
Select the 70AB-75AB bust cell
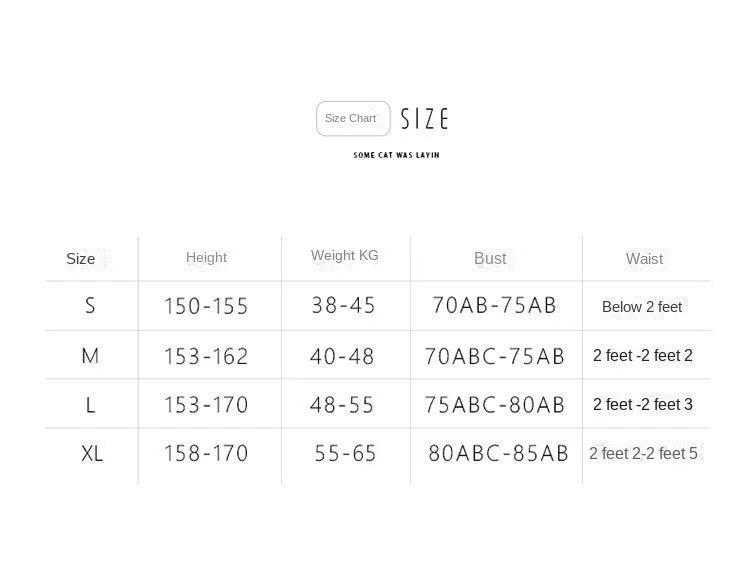494,306
